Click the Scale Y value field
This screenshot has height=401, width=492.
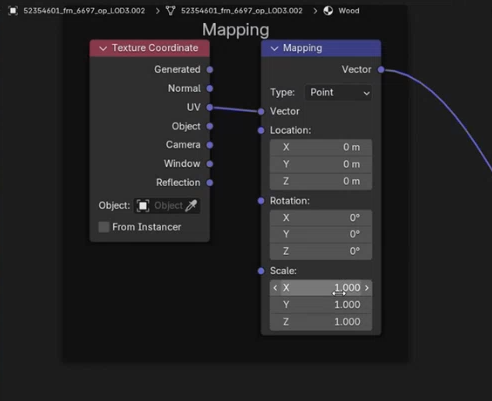321,305
